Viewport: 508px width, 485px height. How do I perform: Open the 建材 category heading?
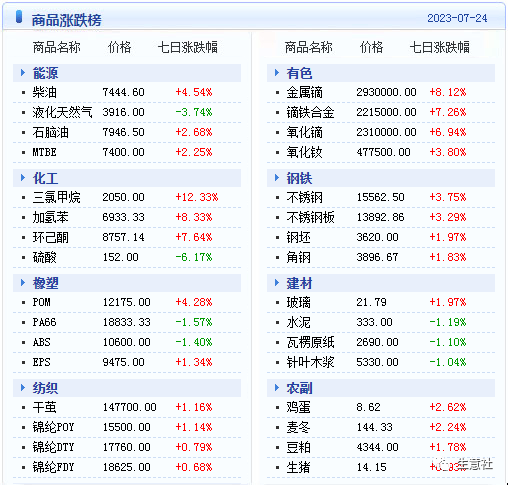tap(299, 283)
